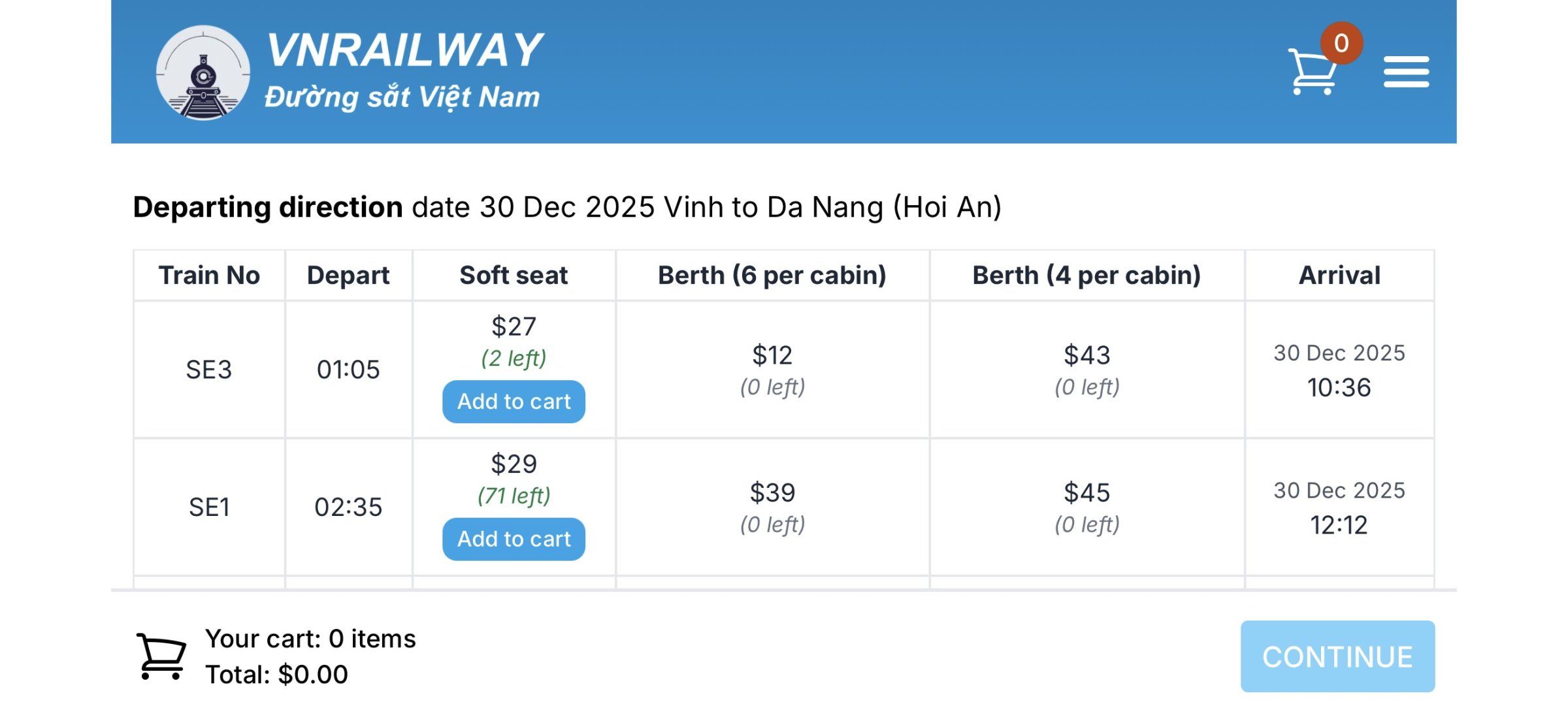Click SE1 $45 four-berth price
The height and width of the screenshot is (721, 1568).
[x=1086, y=493]
